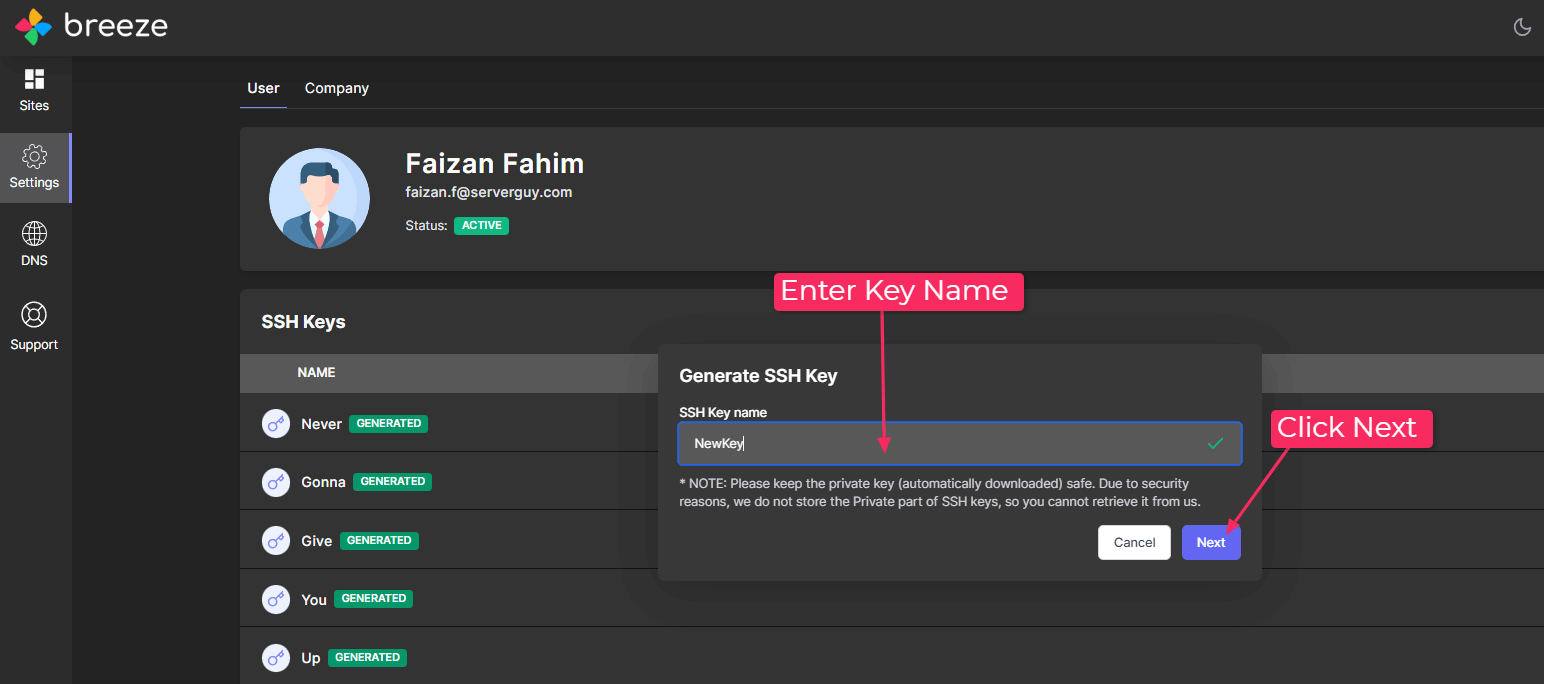Click the ACTIVE status badge
This screenshot has height=684, width=1544.
click(481, 226)
